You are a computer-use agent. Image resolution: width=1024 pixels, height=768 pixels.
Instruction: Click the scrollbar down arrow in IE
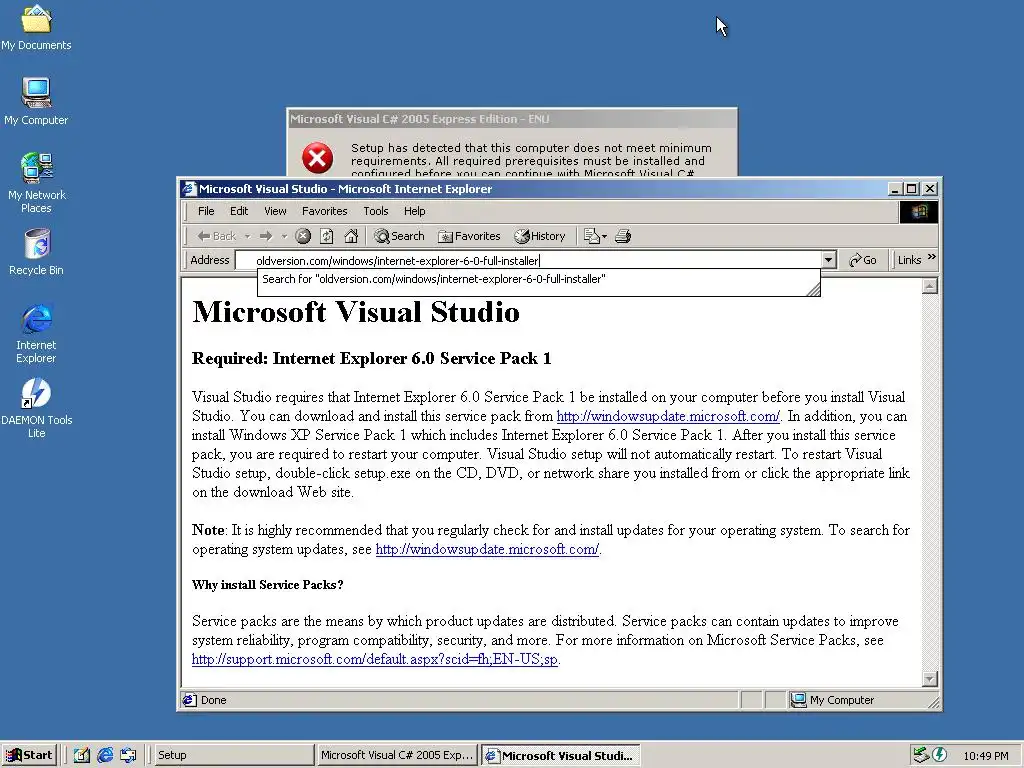[x=930, y=679]
